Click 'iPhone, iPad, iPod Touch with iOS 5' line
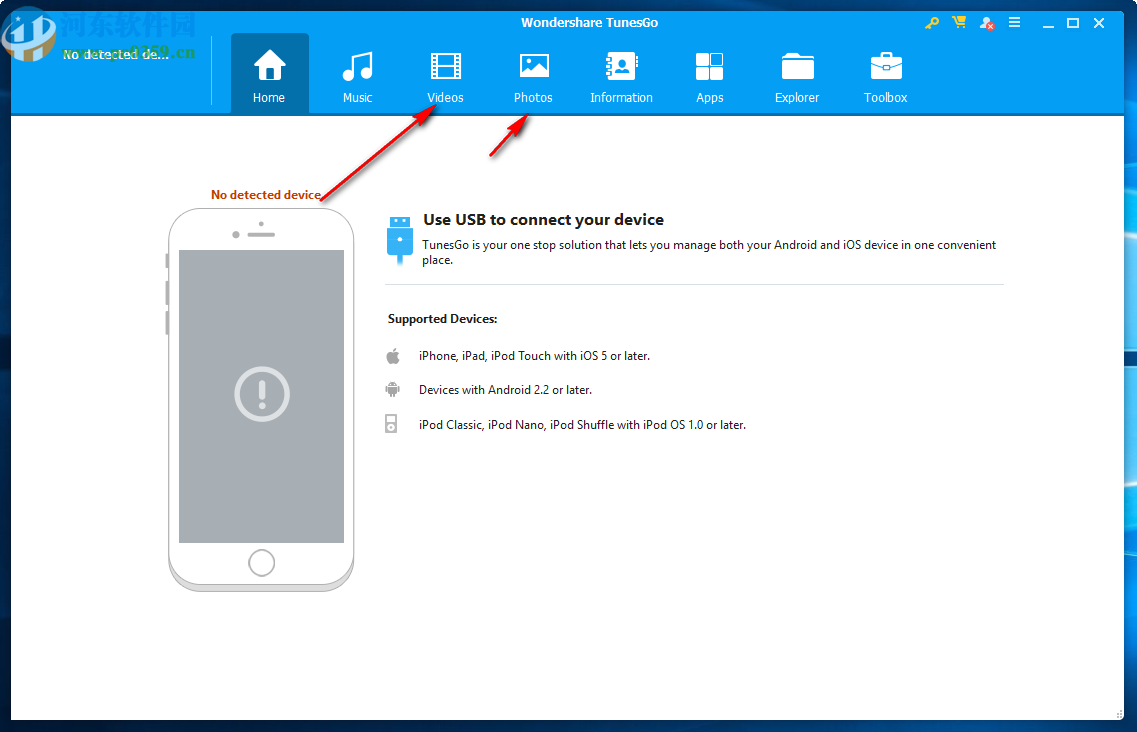This screenshot has height=732, width=1137. point(534,356)
